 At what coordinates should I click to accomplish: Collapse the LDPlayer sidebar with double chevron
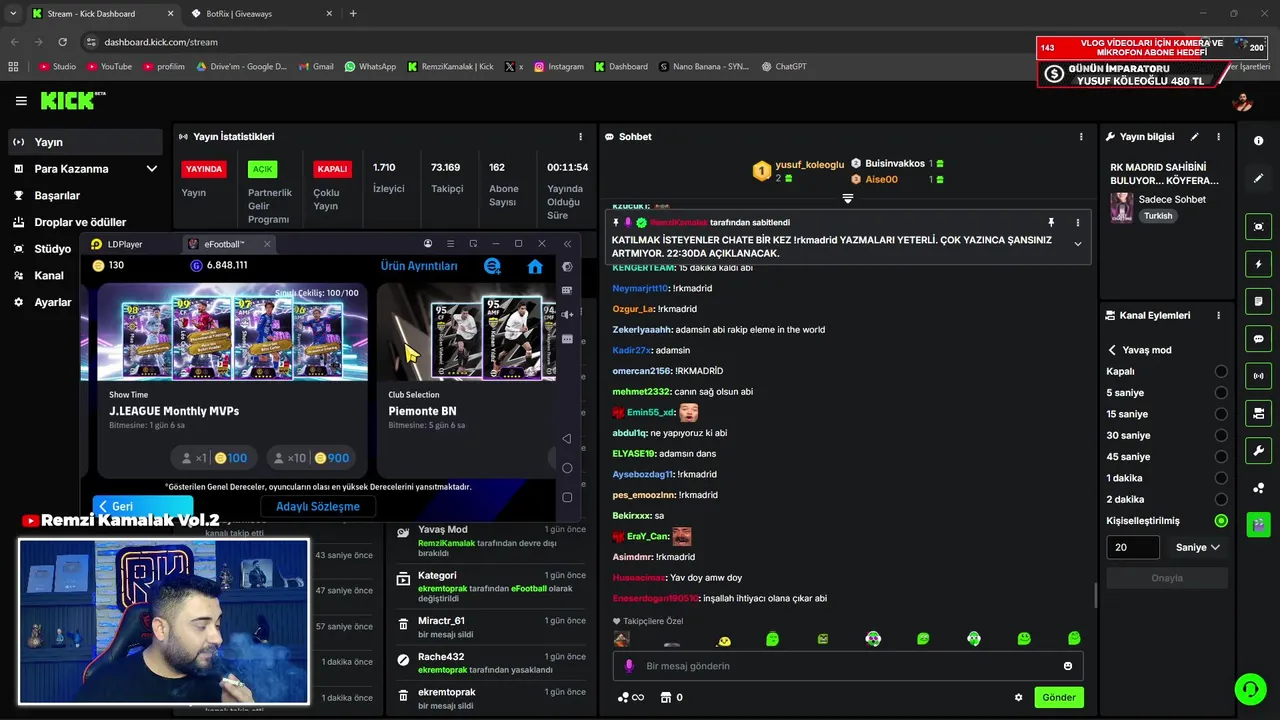click(567, 244)
